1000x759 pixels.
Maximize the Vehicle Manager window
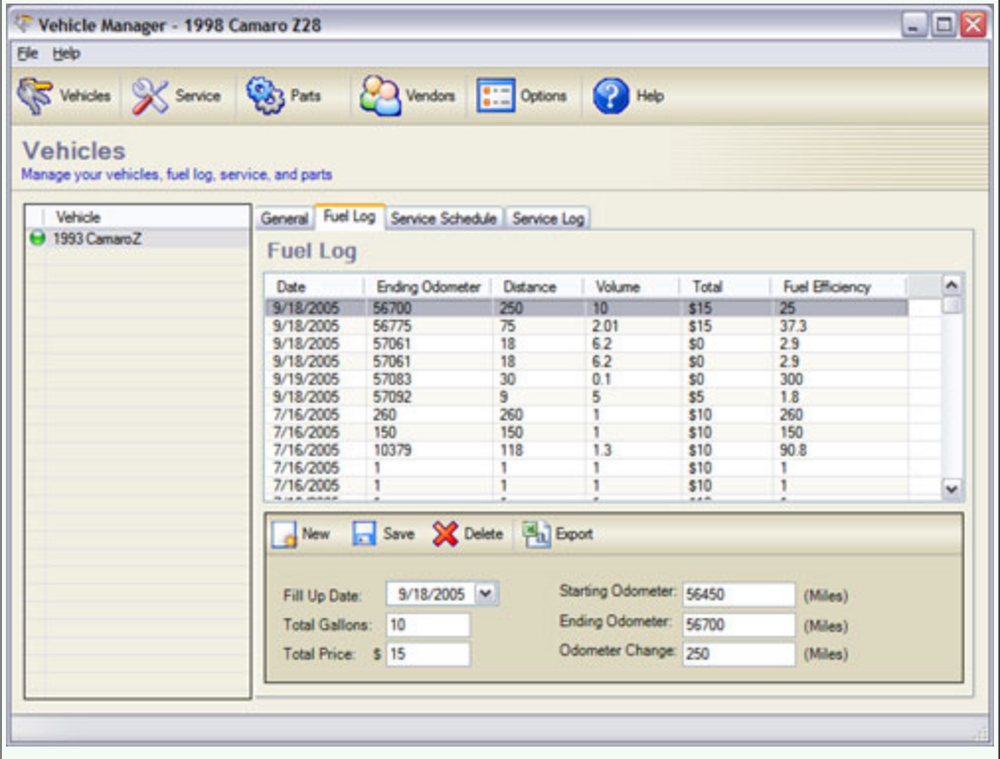pyautogui.click(x=943, y=25)
